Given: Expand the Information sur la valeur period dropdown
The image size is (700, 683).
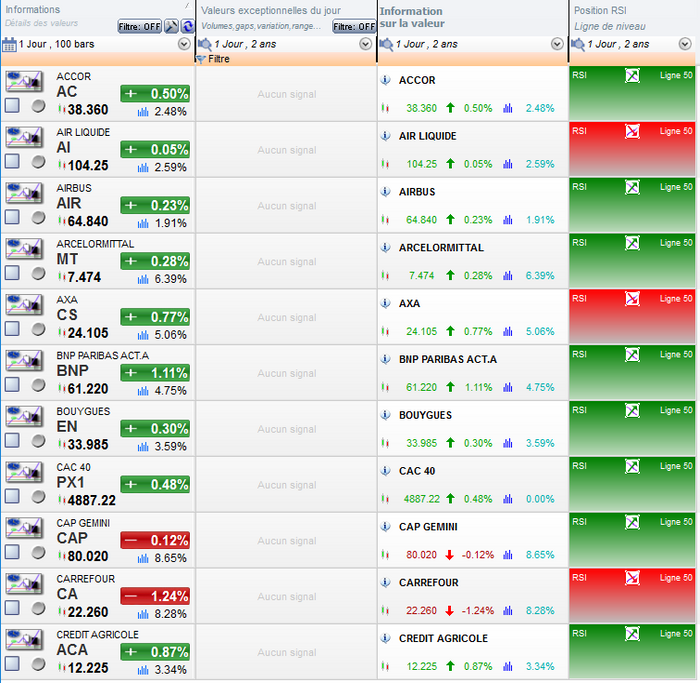Looking at the screenshot, I should coord(557,44).
